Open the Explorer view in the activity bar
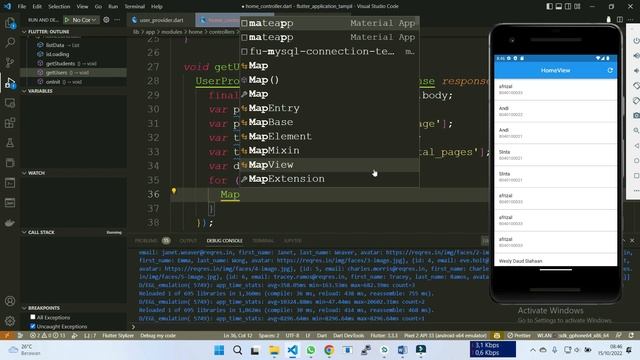This screenshot has width=640, height=360. point(10,23)
